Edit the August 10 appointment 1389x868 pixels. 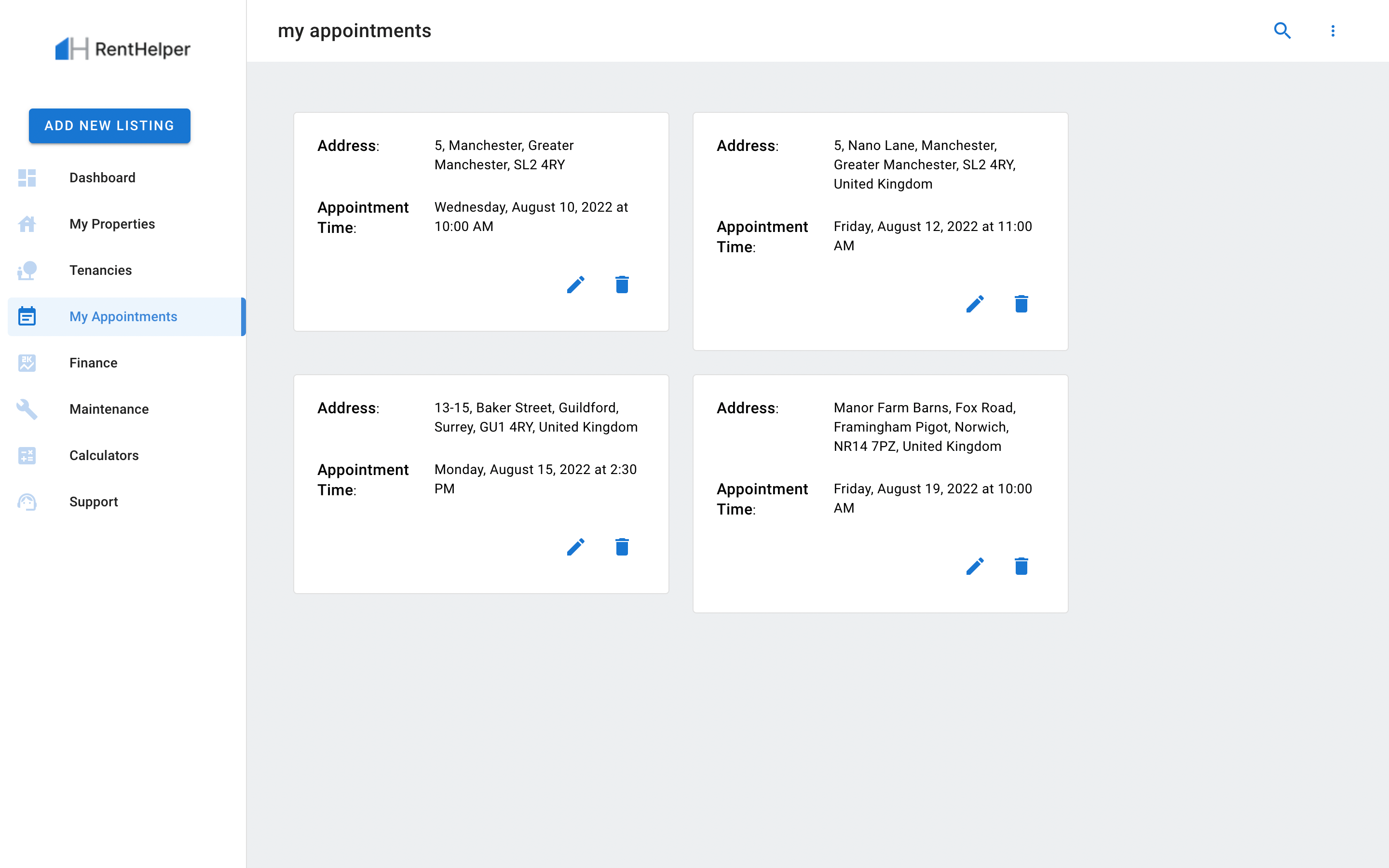coord(576,285)
